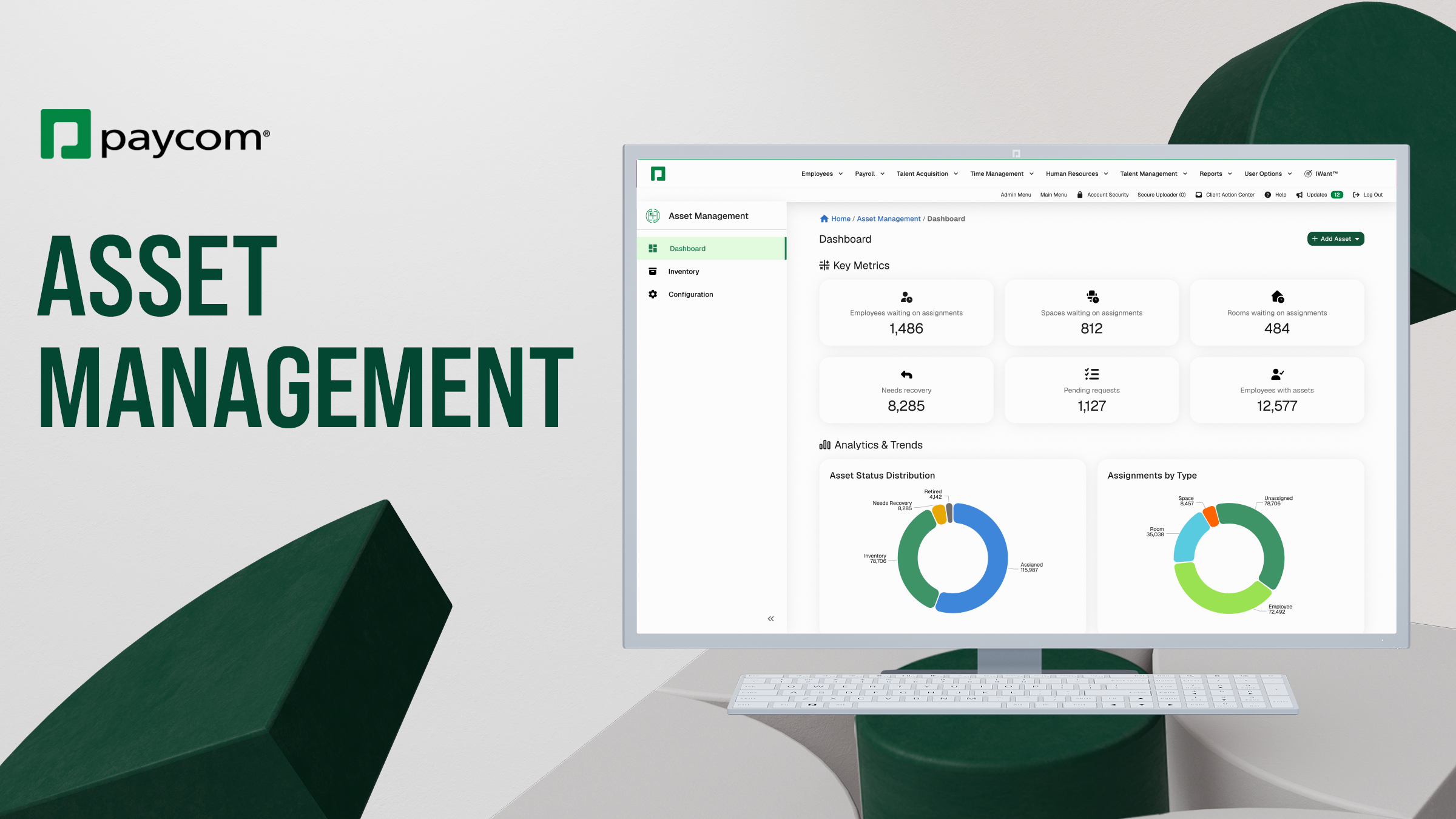Viewport: 1456px width, 819px height.
Task: Expand the Employees menu chevron
Action: click(x=841, y=174)
